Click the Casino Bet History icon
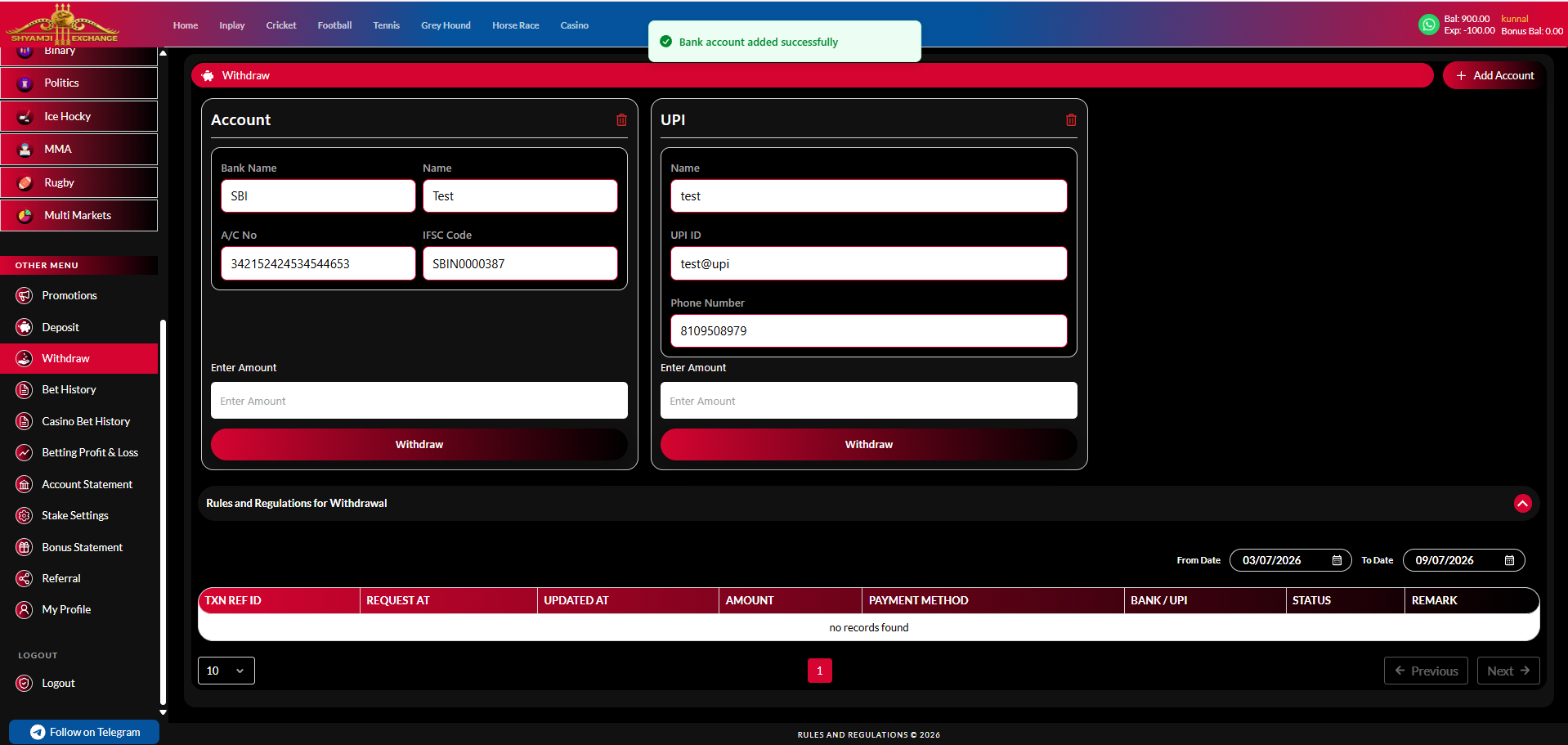This screenshot has height=745, width=1568. (25, 421)
